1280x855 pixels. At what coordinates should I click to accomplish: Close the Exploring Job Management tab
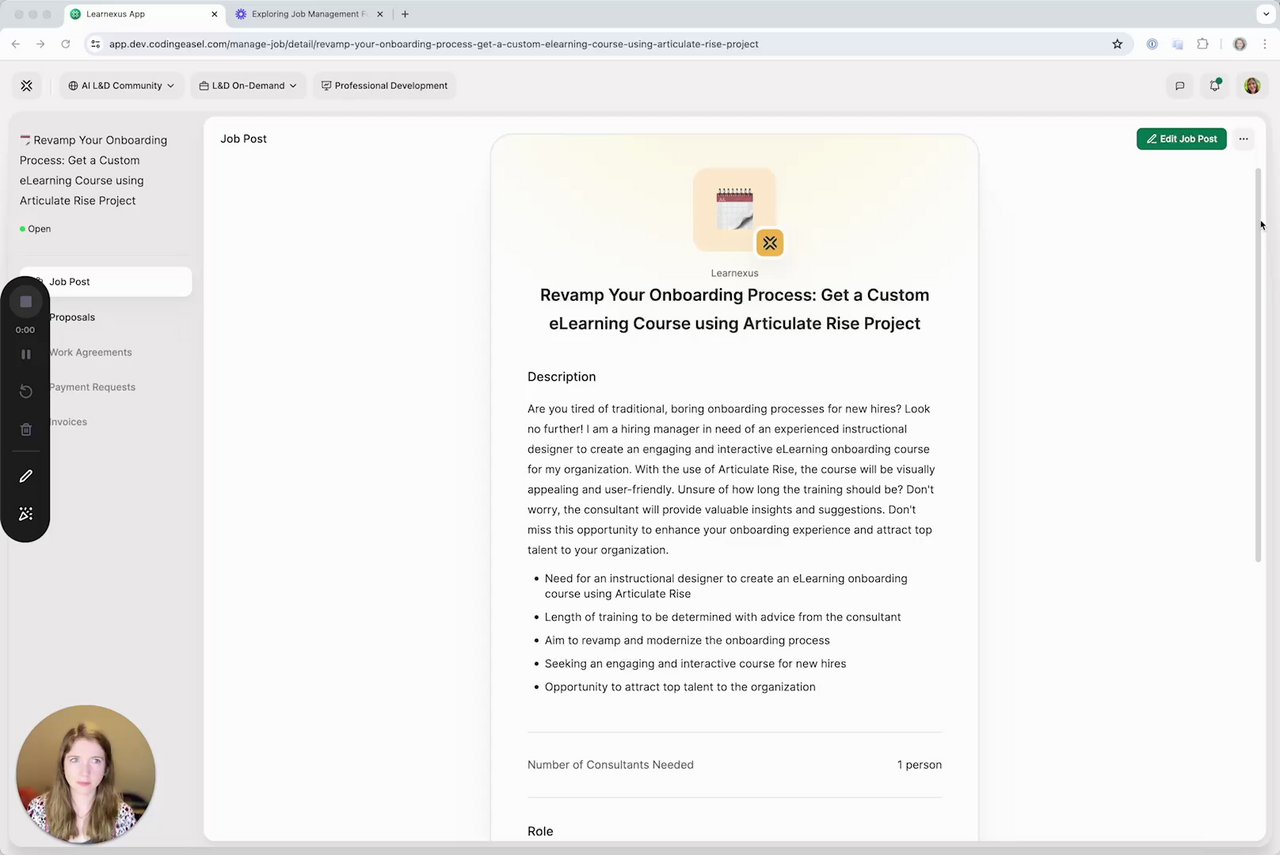point(379,14)
